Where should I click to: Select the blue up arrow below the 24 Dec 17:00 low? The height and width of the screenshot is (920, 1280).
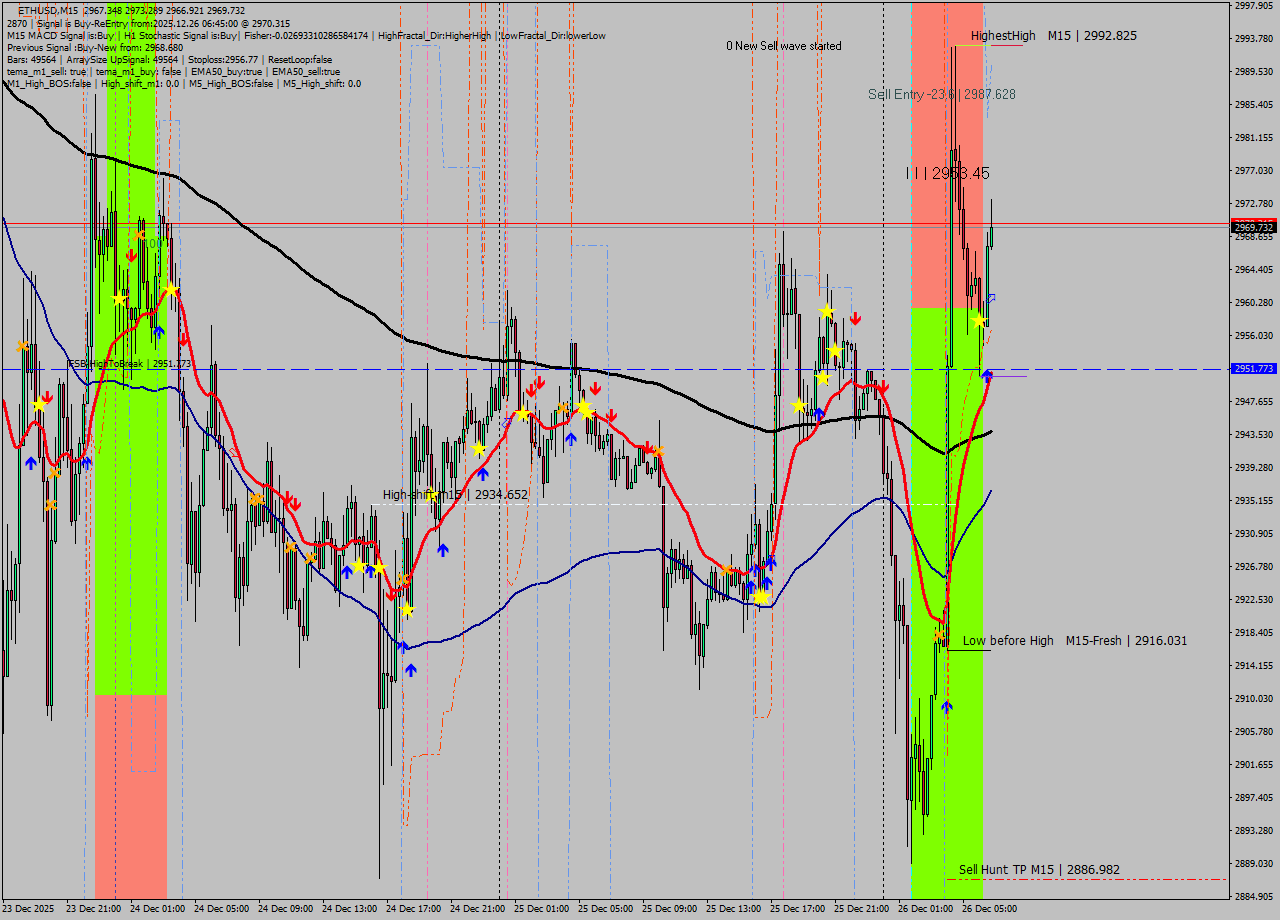point(410,668)
